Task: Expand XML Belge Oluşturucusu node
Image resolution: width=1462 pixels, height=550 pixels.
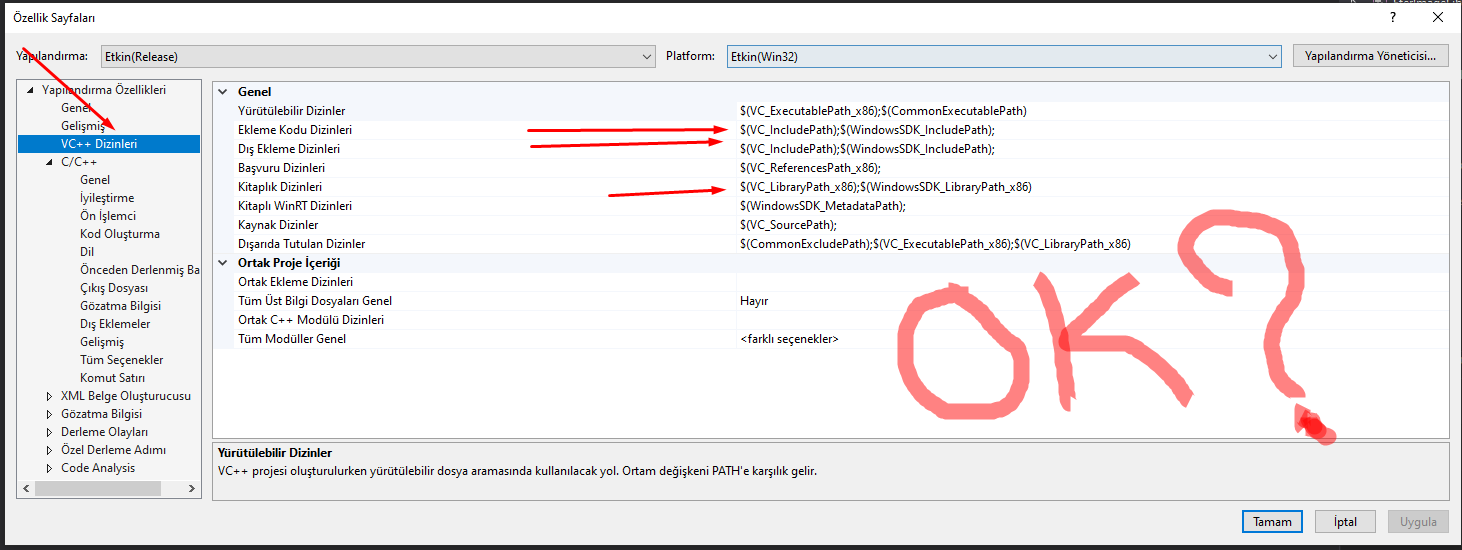Action: pyautogui.click(x=49, y=396)
